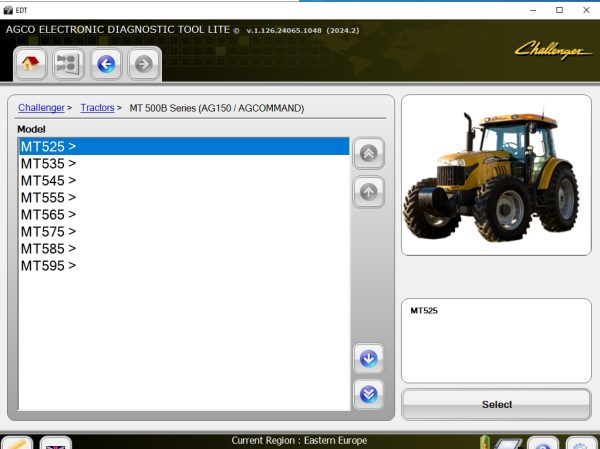The image size is (600, 449).
Task: Jump to bottom of model list
Action: click(368, 395)
